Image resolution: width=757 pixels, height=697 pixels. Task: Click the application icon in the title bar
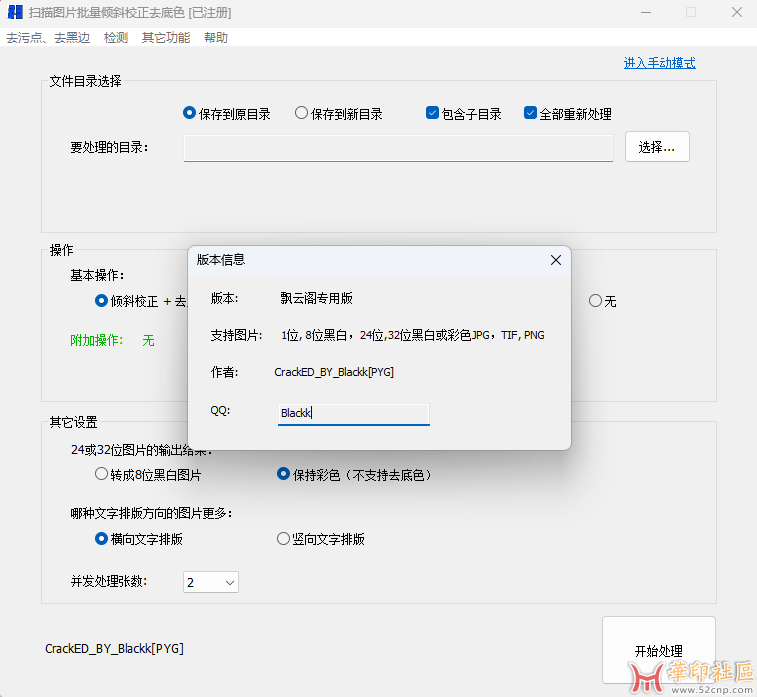tap(15, 12)
